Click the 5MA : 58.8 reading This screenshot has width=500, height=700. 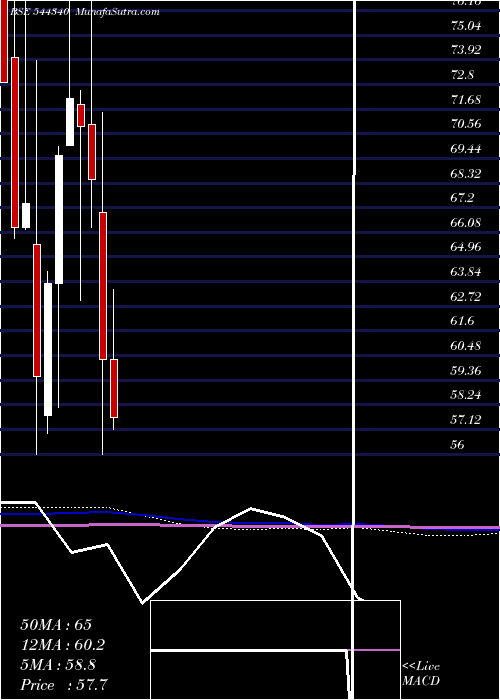58,665
